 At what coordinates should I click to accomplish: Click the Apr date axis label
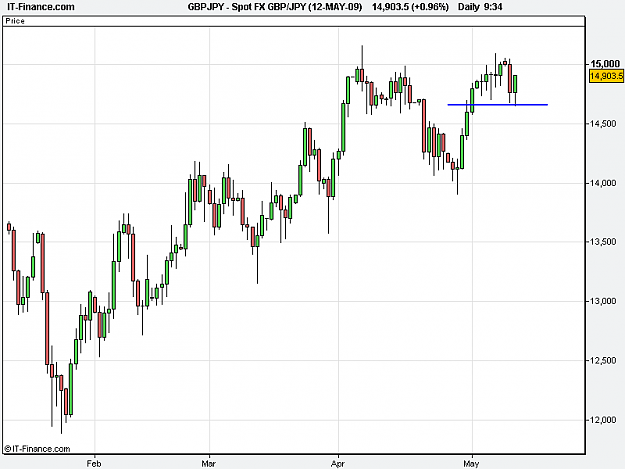tap(338, 464)
